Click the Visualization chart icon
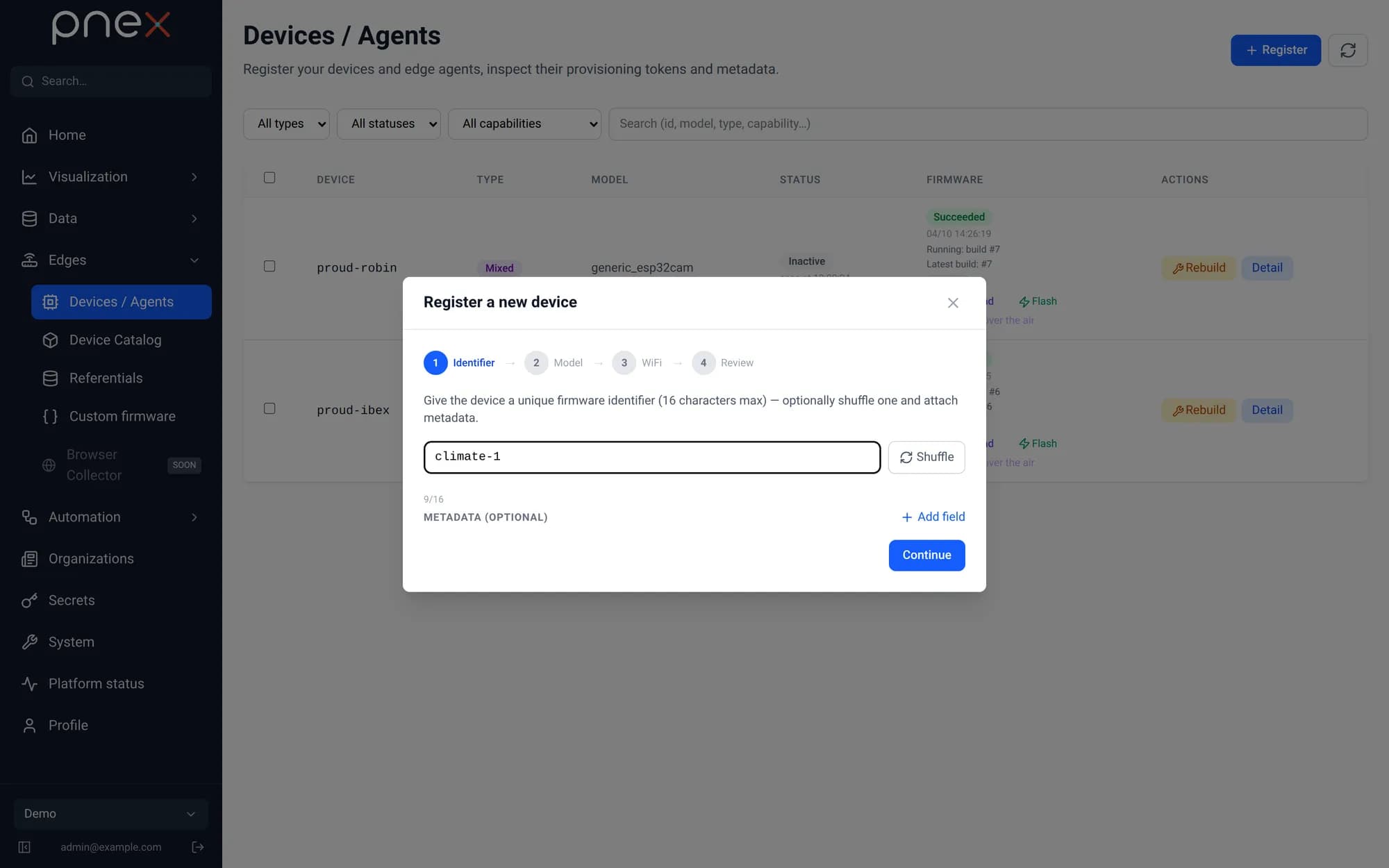Image resolution: width=1389 pixels, height=868 pixels. point(29,177)
